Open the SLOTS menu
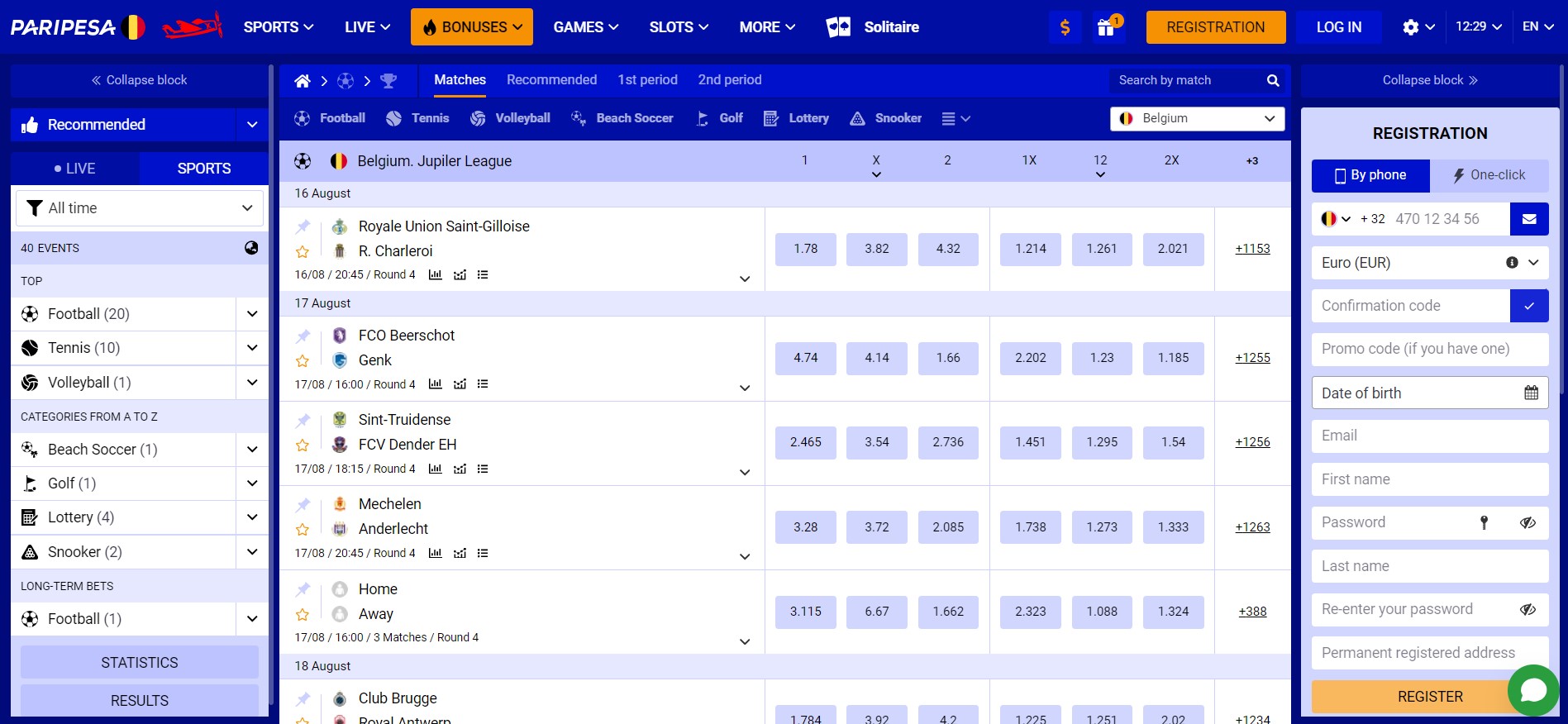 pyautogui.click(x=679, y=27)
